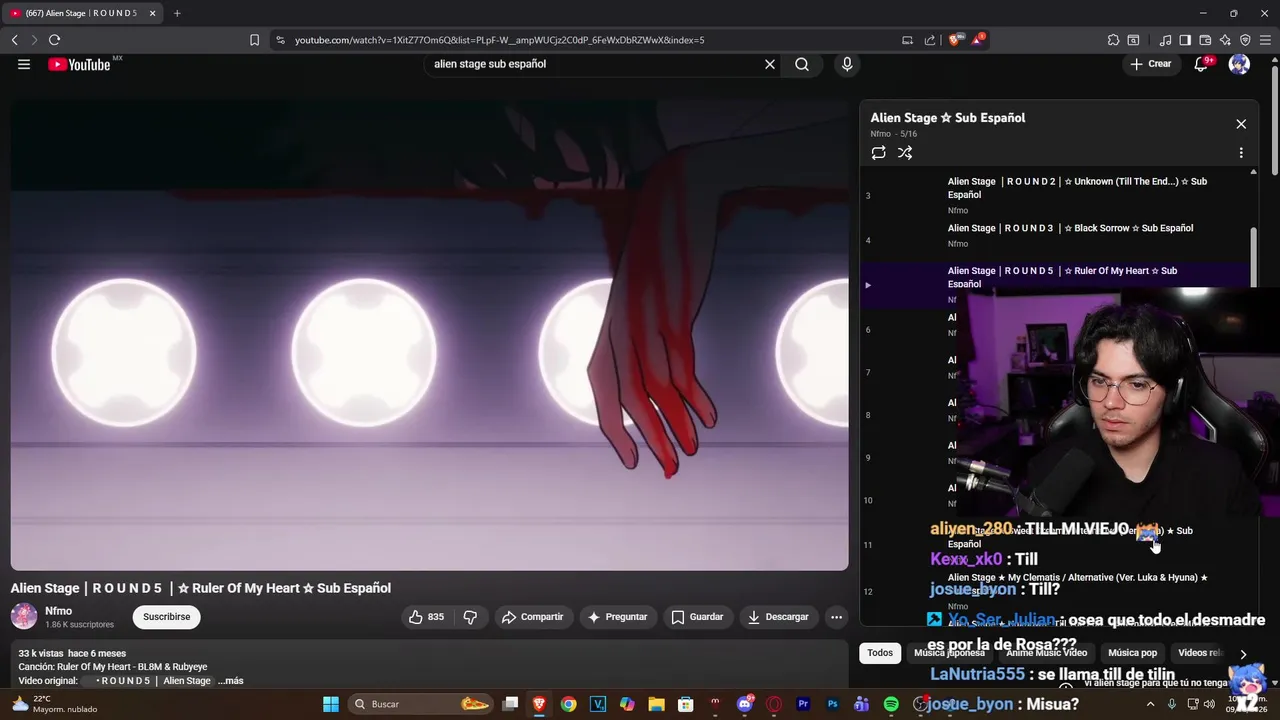
Task: Toggle playlist shuffle
Action: click(905, 153)
